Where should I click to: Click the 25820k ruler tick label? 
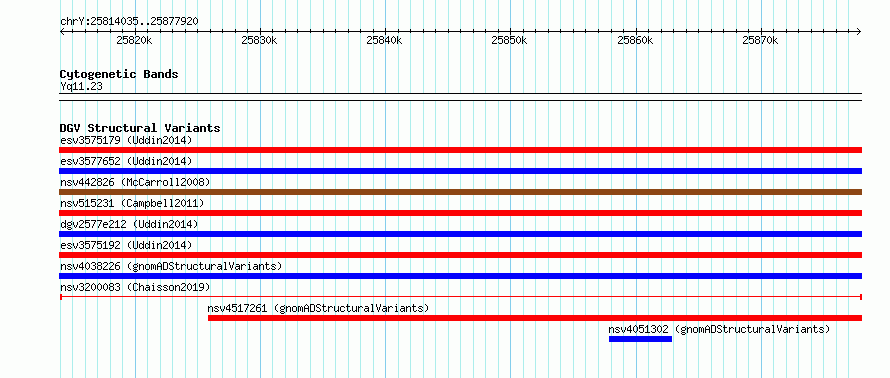[x=134, y=40]
